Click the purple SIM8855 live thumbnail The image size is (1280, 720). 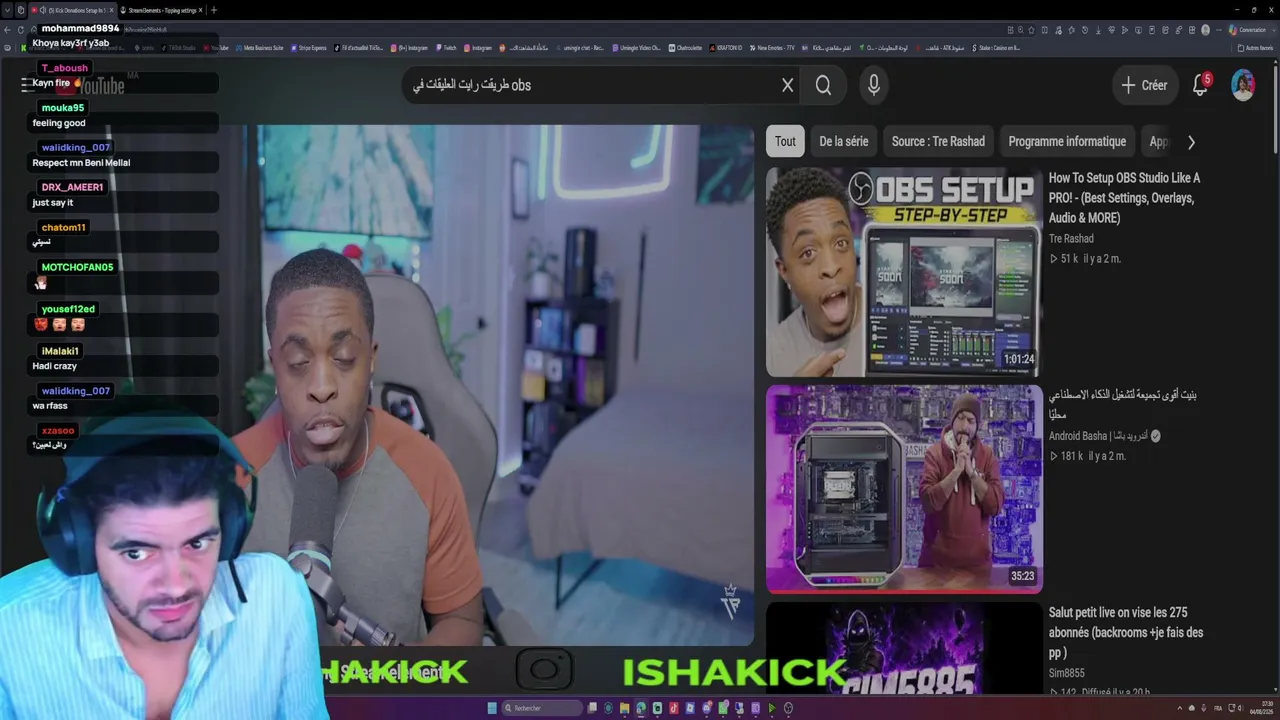coord(904,648)
